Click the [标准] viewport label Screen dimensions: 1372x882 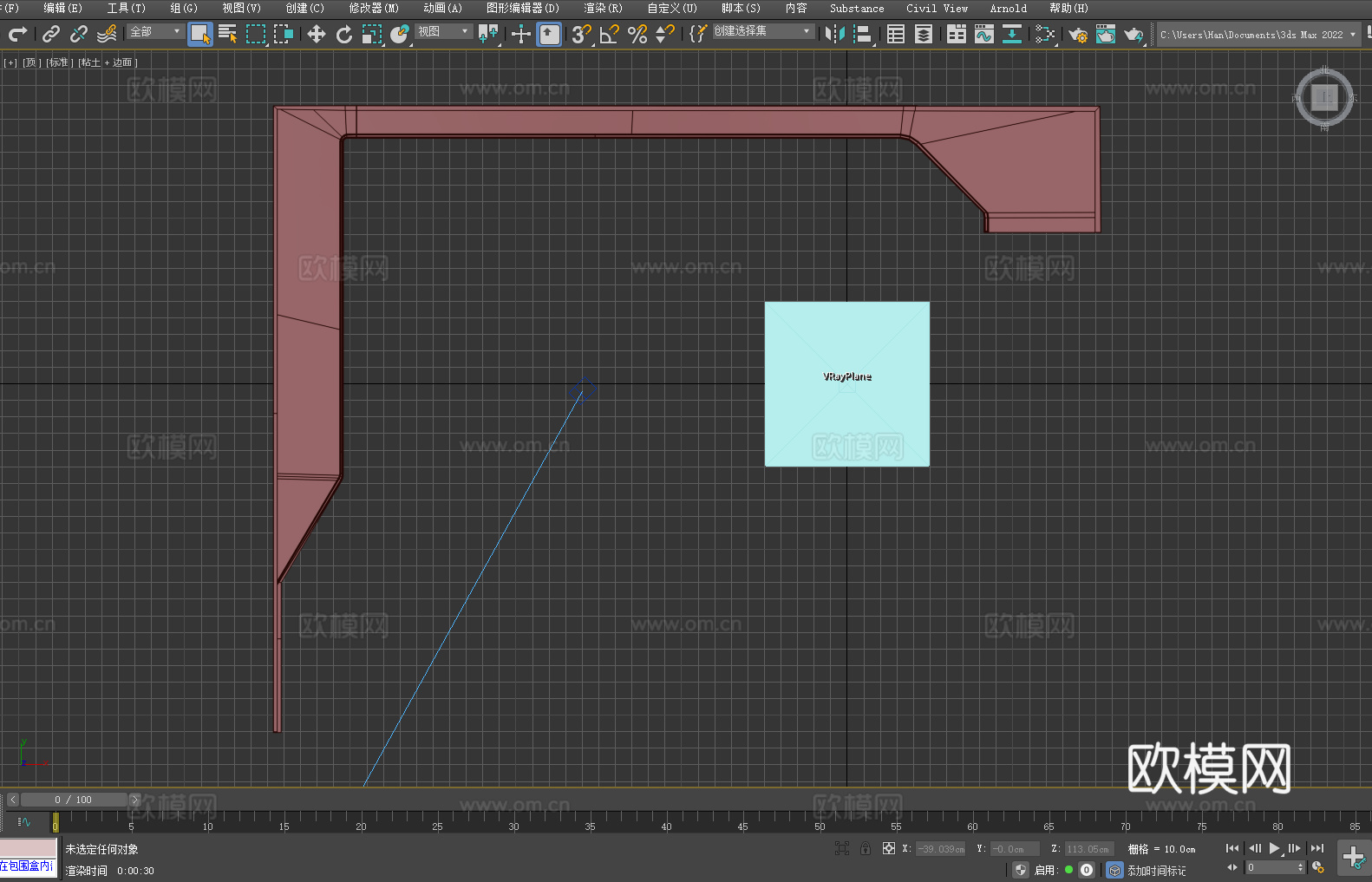click(60, 62)
